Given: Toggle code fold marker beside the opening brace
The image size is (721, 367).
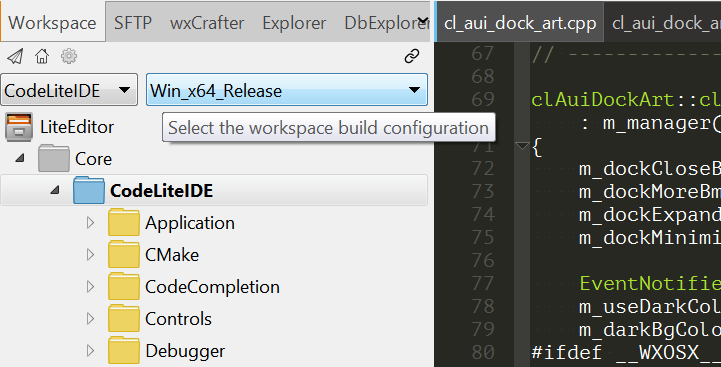Looking at the screenshot, I should (522, 146).
